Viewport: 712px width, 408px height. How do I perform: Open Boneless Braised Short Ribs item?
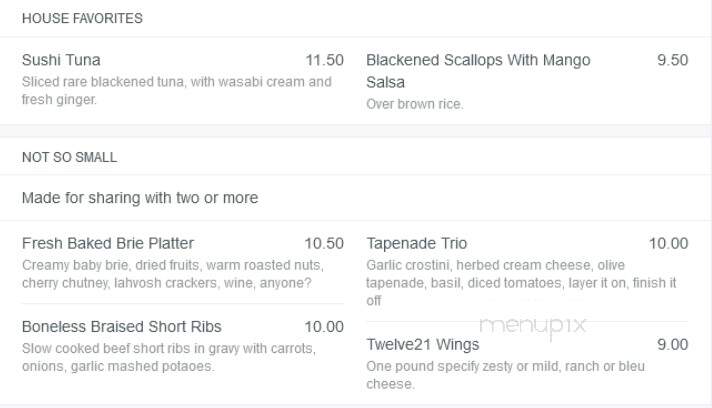click(x=122, y=327)
